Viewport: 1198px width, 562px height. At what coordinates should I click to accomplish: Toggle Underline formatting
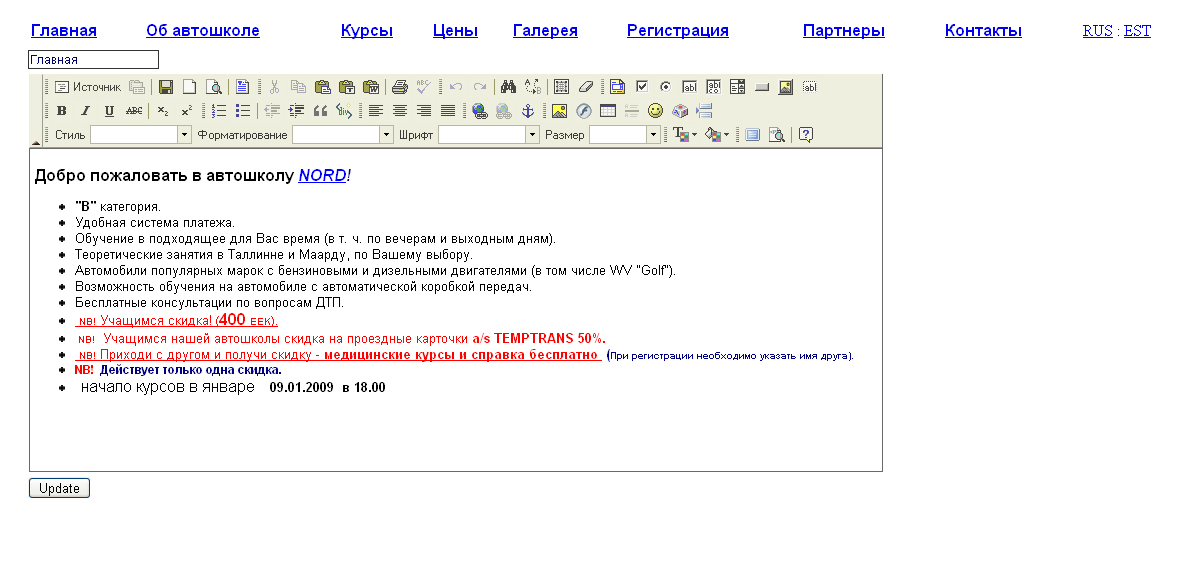(x=109, y=111)
